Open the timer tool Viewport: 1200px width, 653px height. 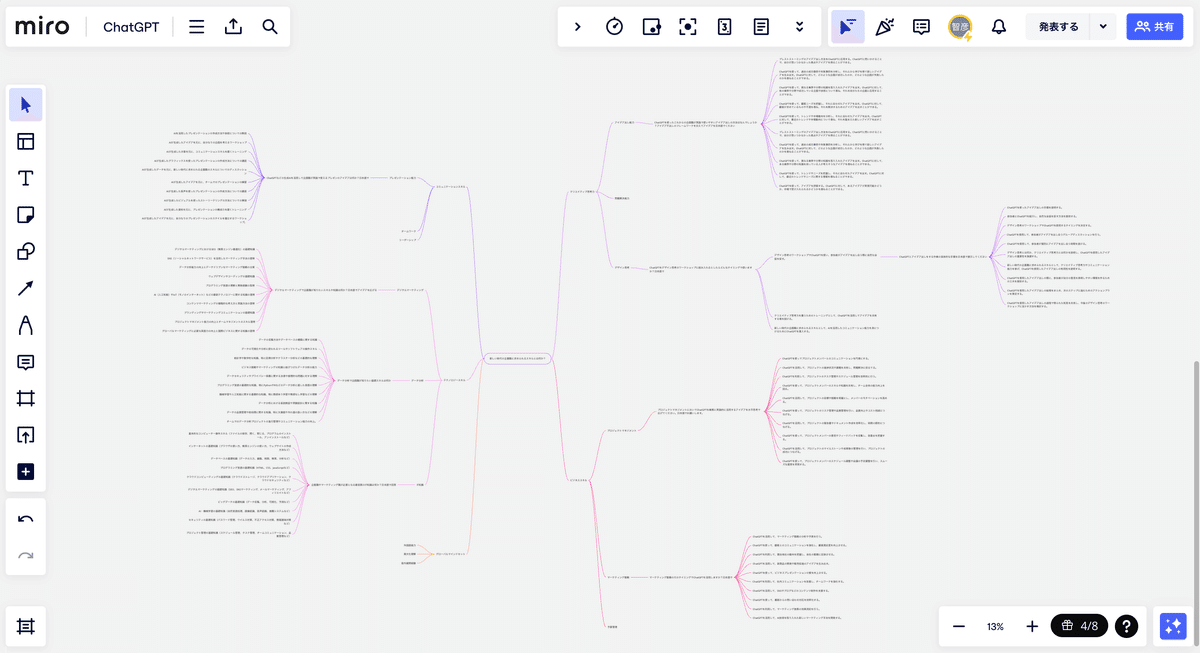(615, 27)
